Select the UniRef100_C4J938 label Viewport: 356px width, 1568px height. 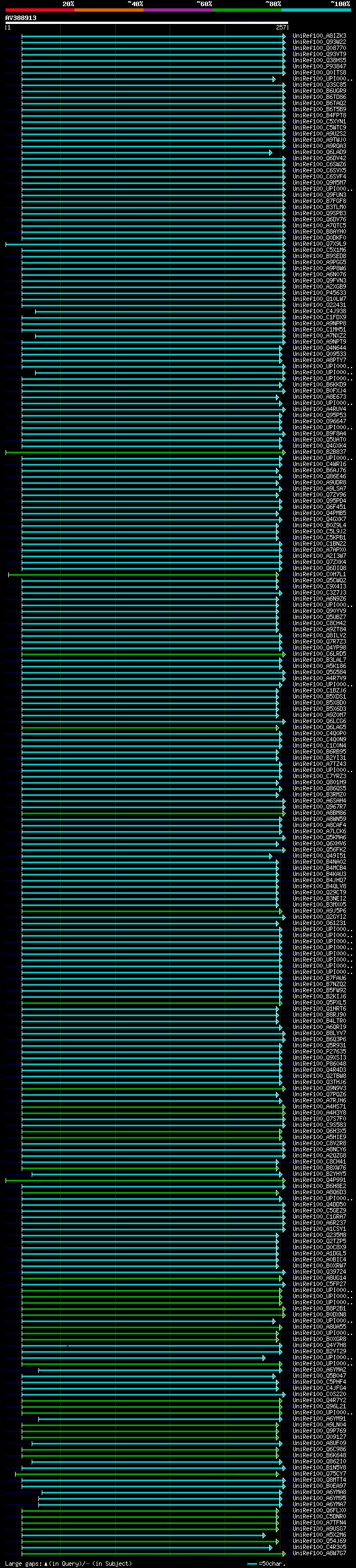[319, 311]
